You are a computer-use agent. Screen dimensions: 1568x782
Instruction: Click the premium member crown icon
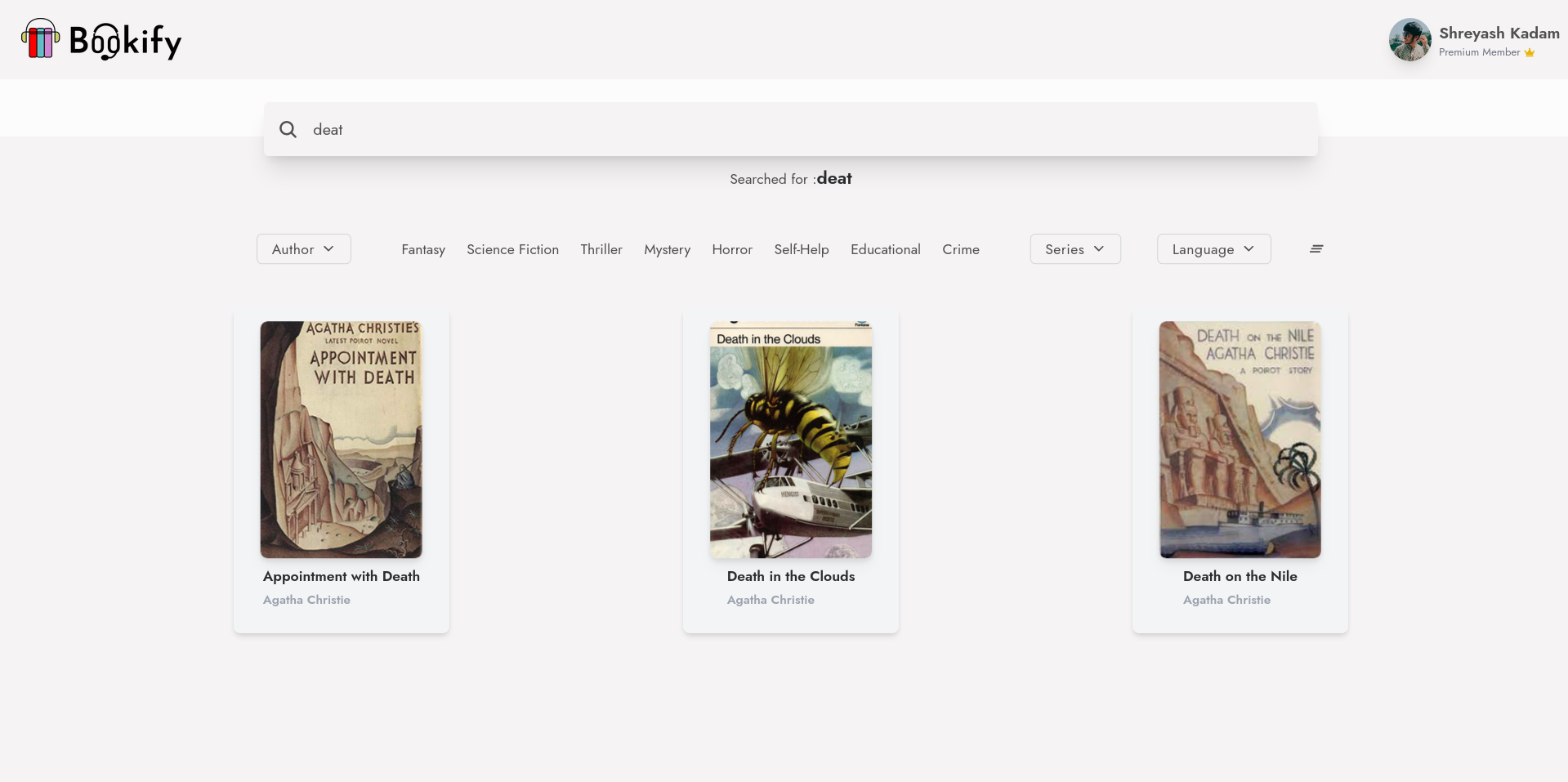(1530, 52)
